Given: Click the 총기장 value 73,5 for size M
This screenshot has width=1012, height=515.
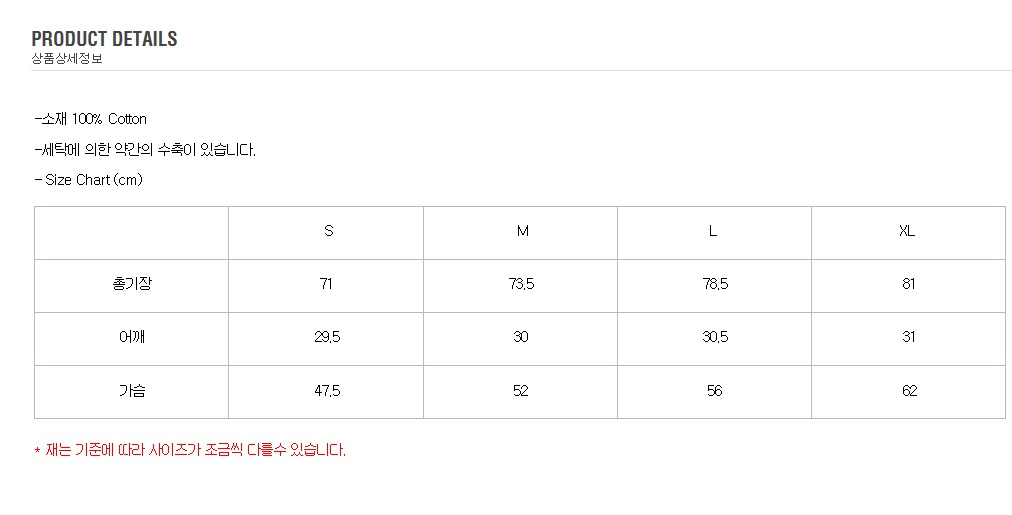Looking at the screenshot, I should click(x=521, y=284).
